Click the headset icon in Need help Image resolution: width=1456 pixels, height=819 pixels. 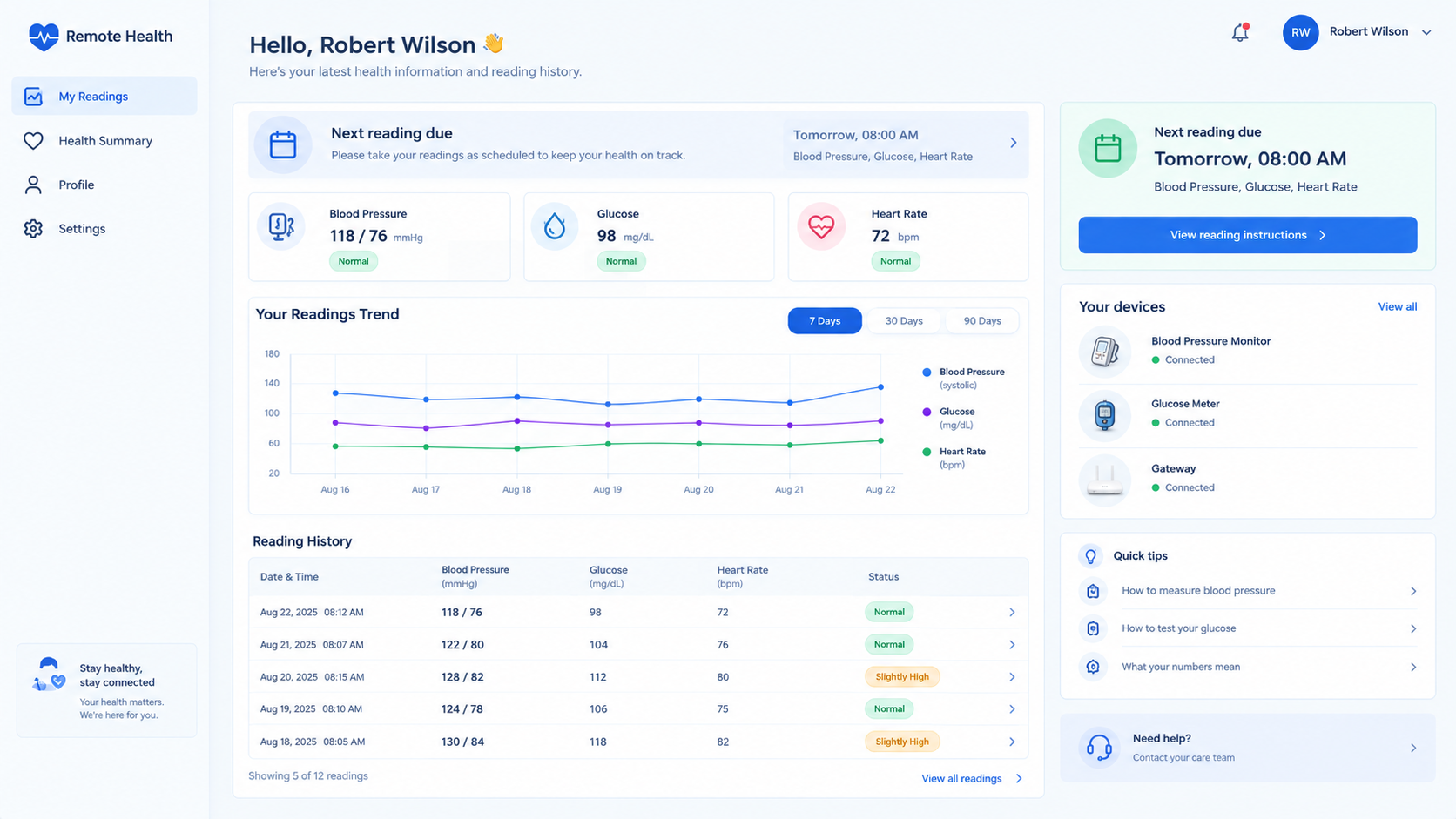click(x=1099, y=748)
